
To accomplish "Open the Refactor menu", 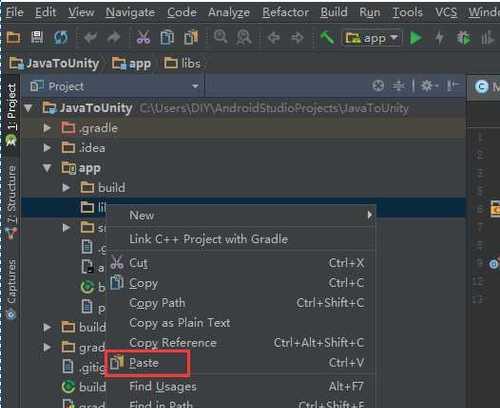I will (285, 12).
